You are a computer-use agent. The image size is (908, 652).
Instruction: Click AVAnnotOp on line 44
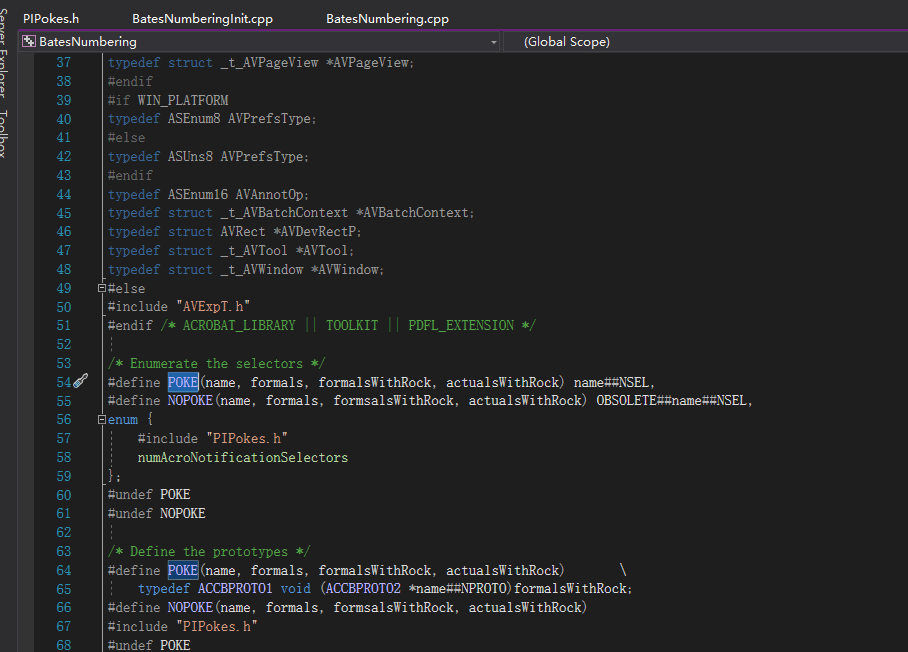click(x=269, y=195)
